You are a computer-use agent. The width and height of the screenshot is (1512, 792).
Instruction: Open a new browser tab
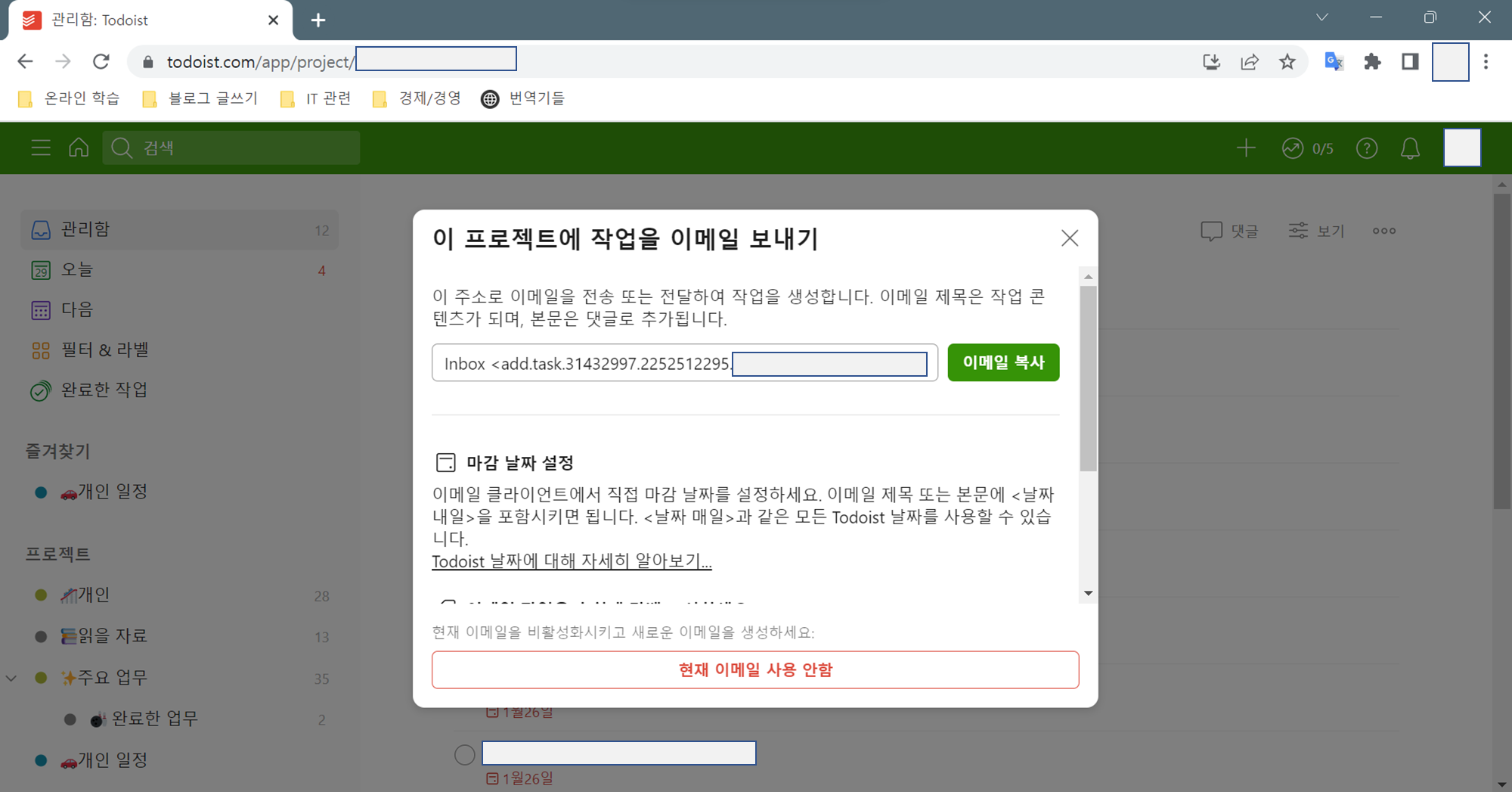pos(318,20)
